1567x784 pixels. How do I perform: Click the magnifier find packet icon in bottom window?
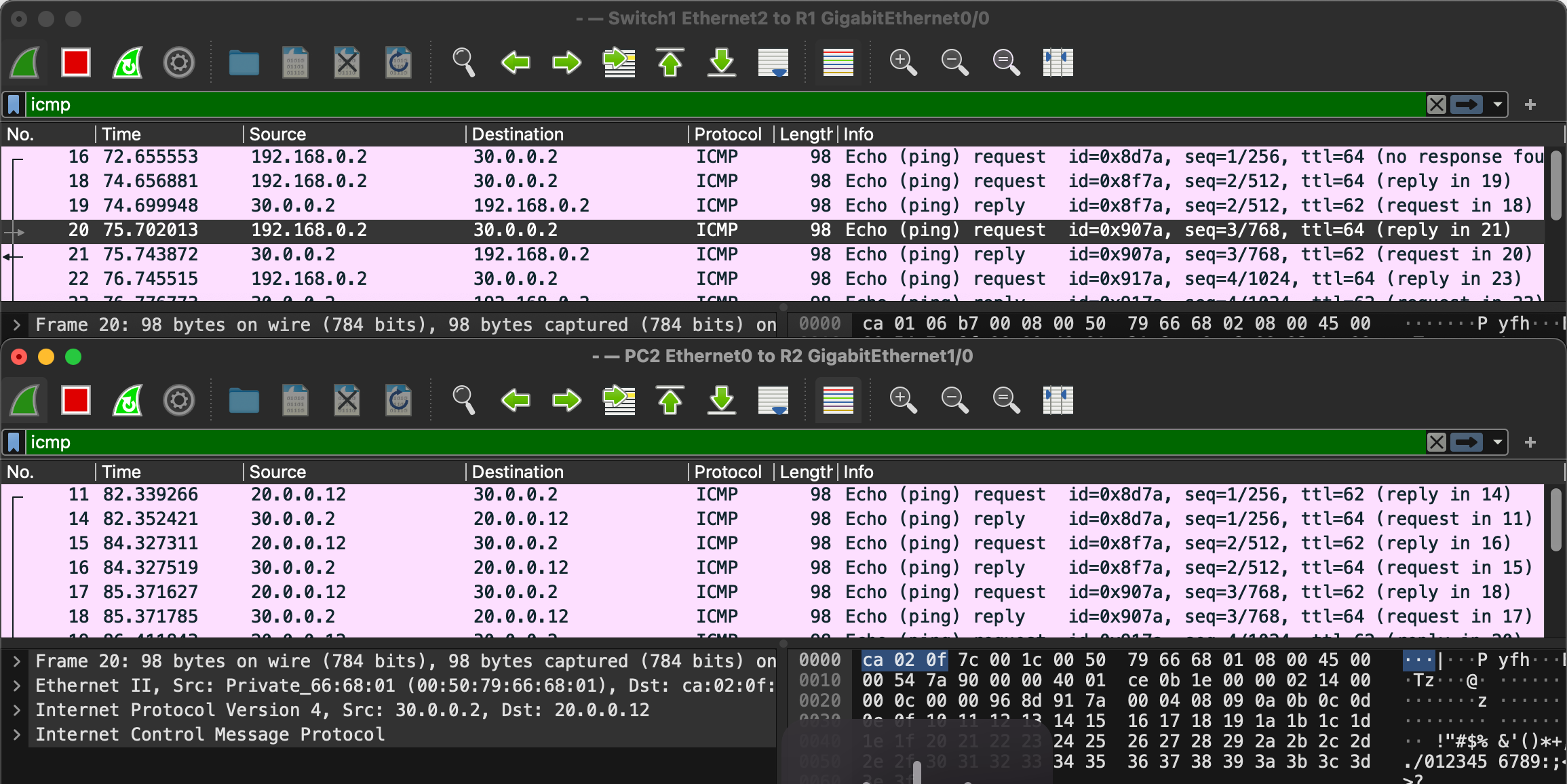[x=463, y=401]
